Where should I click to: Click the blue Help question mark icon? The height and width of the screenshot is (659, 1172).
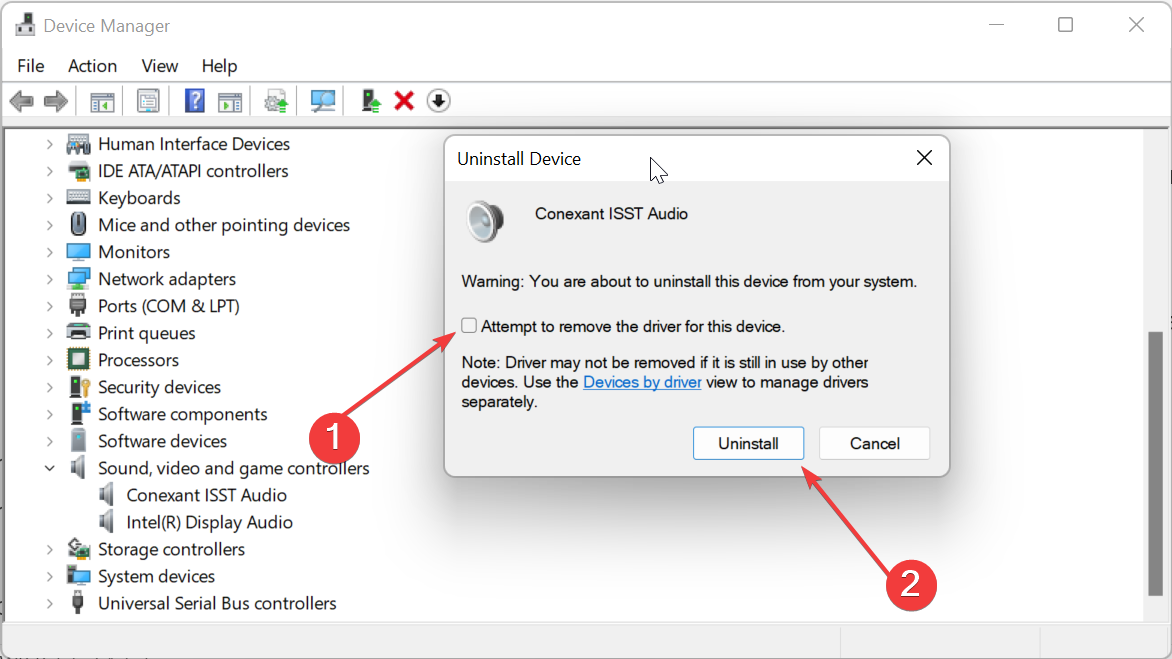pos(194,101)
